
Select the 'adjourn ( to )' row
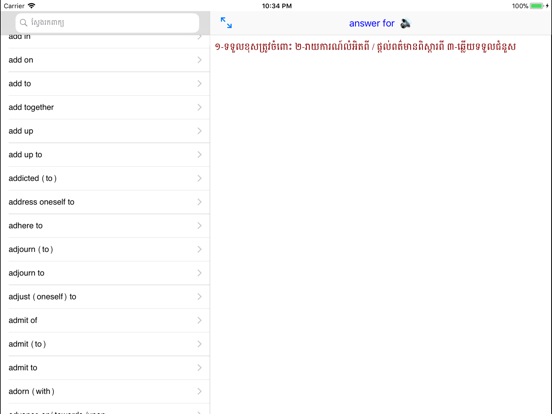(x=105, y=249)
